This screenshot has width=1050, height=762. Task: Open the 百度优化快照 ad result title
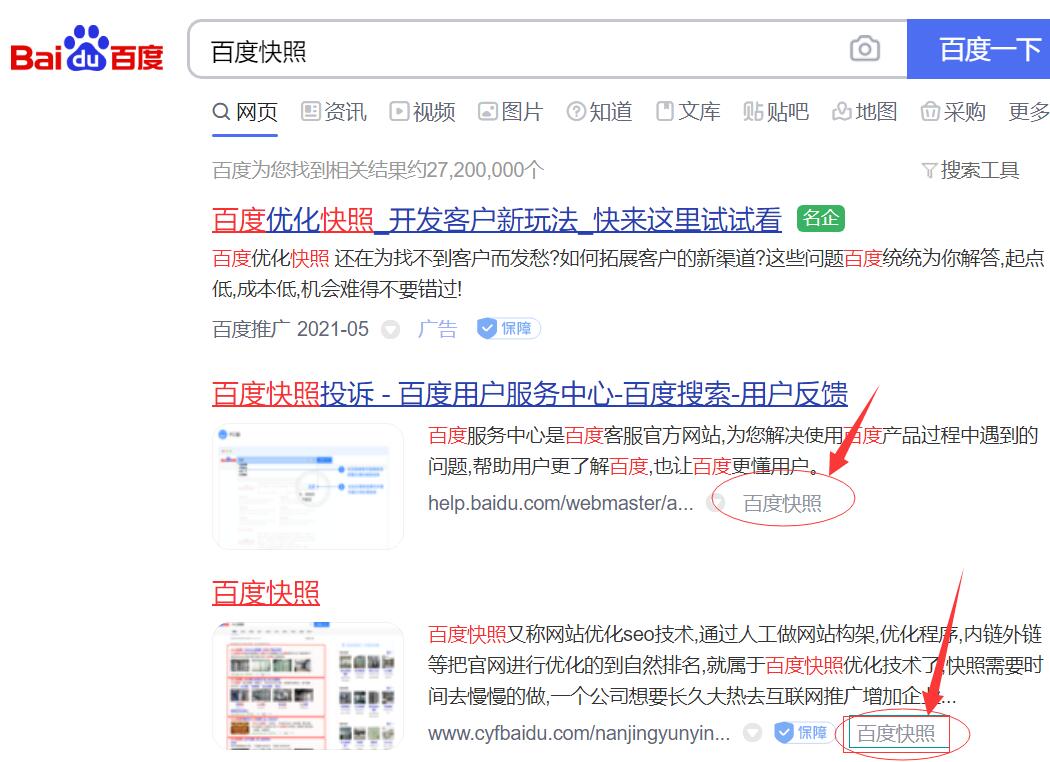(x=496, y=220)
